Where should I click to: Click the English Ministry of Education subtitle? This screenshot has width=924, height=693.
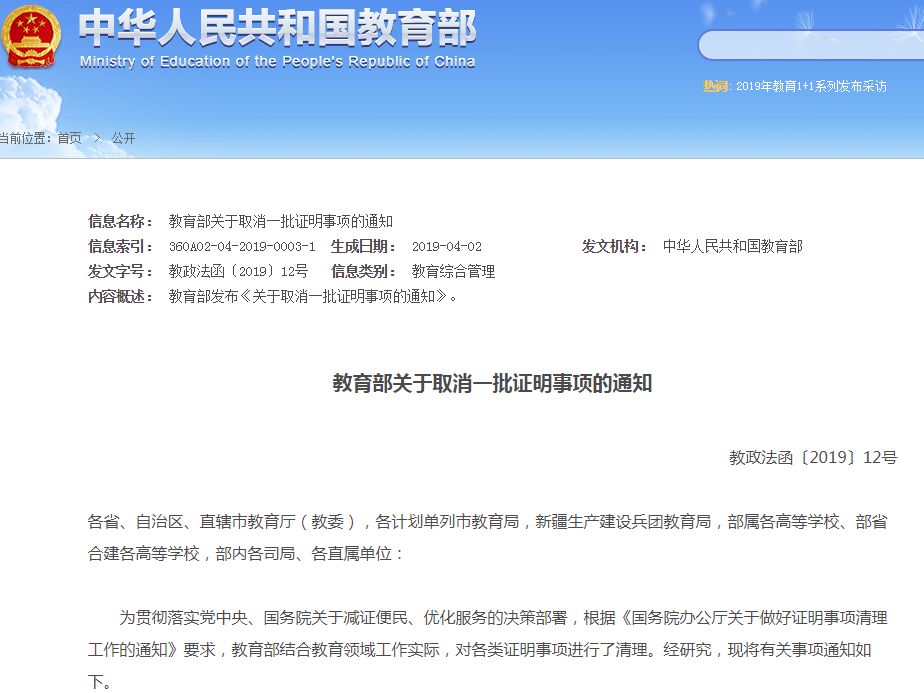tap(278, 62)
